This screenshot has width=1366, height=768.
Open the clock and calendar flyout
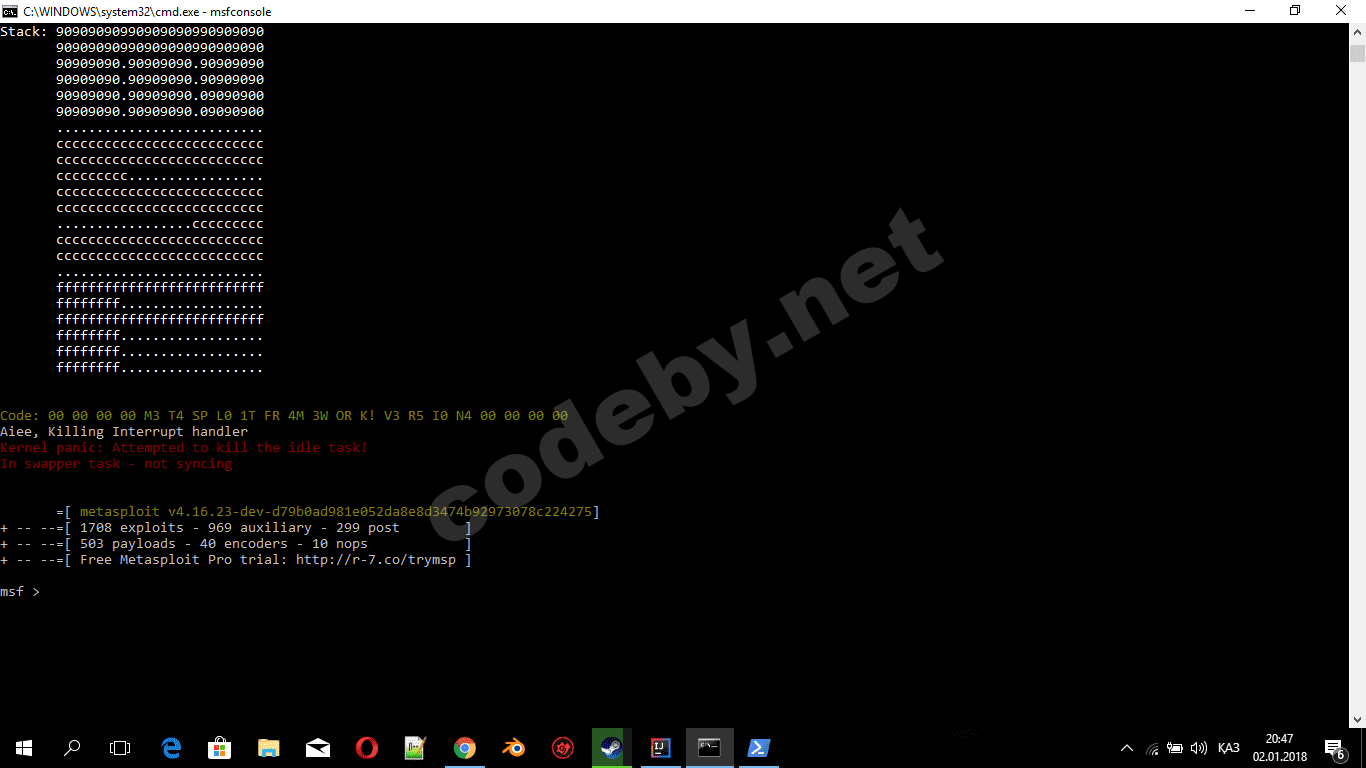(1279, 748)
